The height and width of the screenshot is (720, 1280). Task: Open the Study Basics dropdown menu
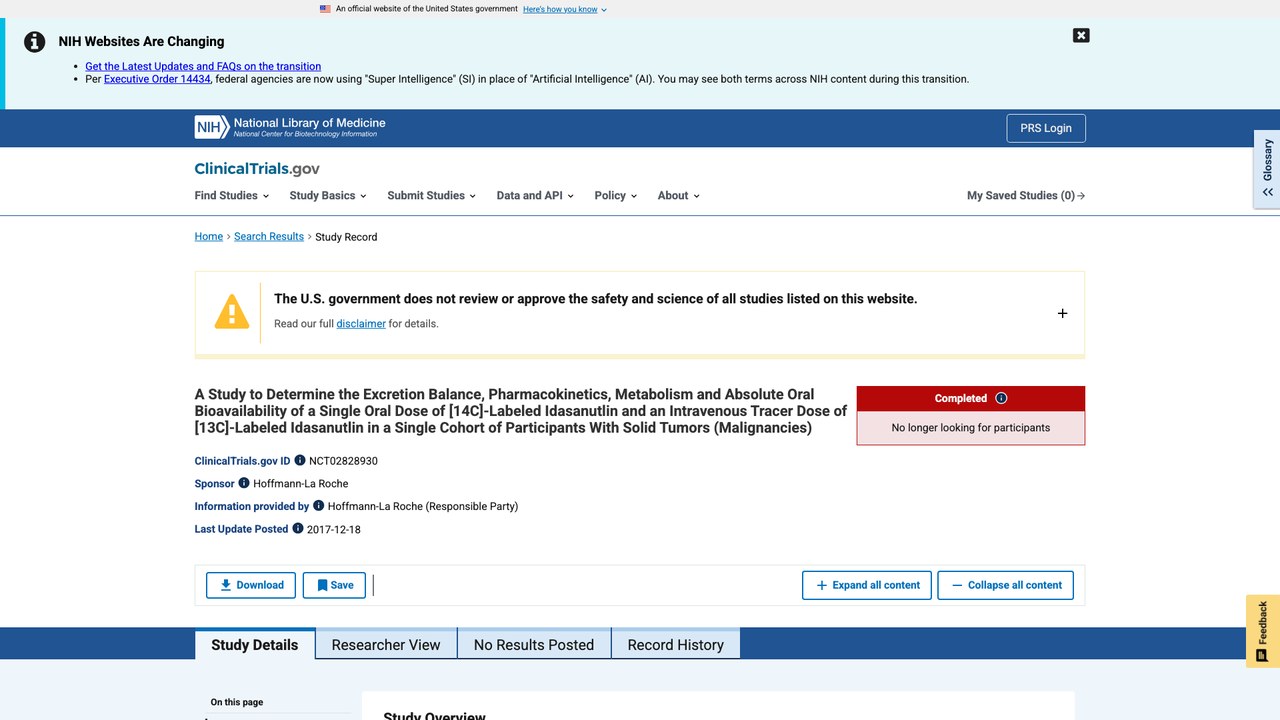pyautogui.click(x=328, y=196)
